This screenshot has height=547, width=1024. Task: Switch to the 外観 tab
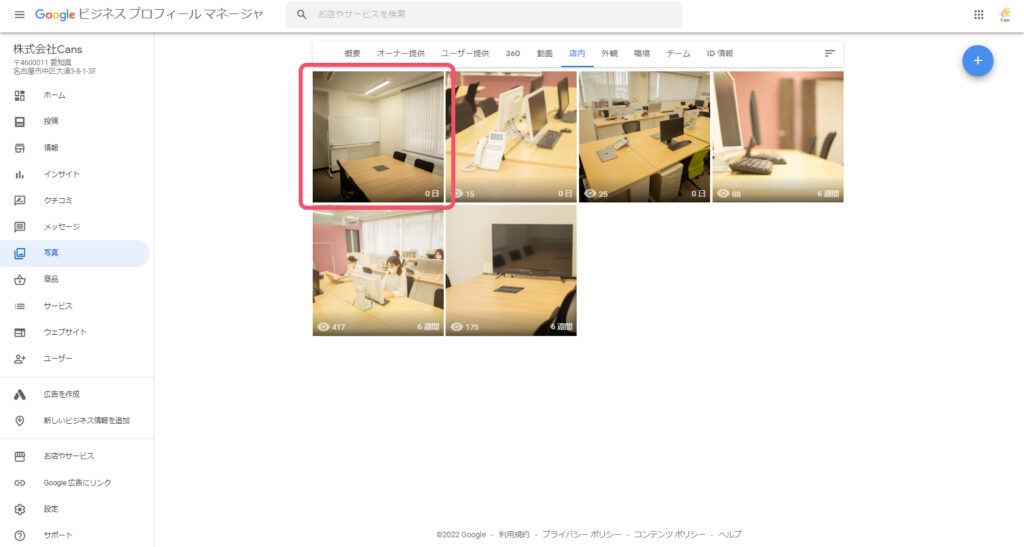pos(609,53)
